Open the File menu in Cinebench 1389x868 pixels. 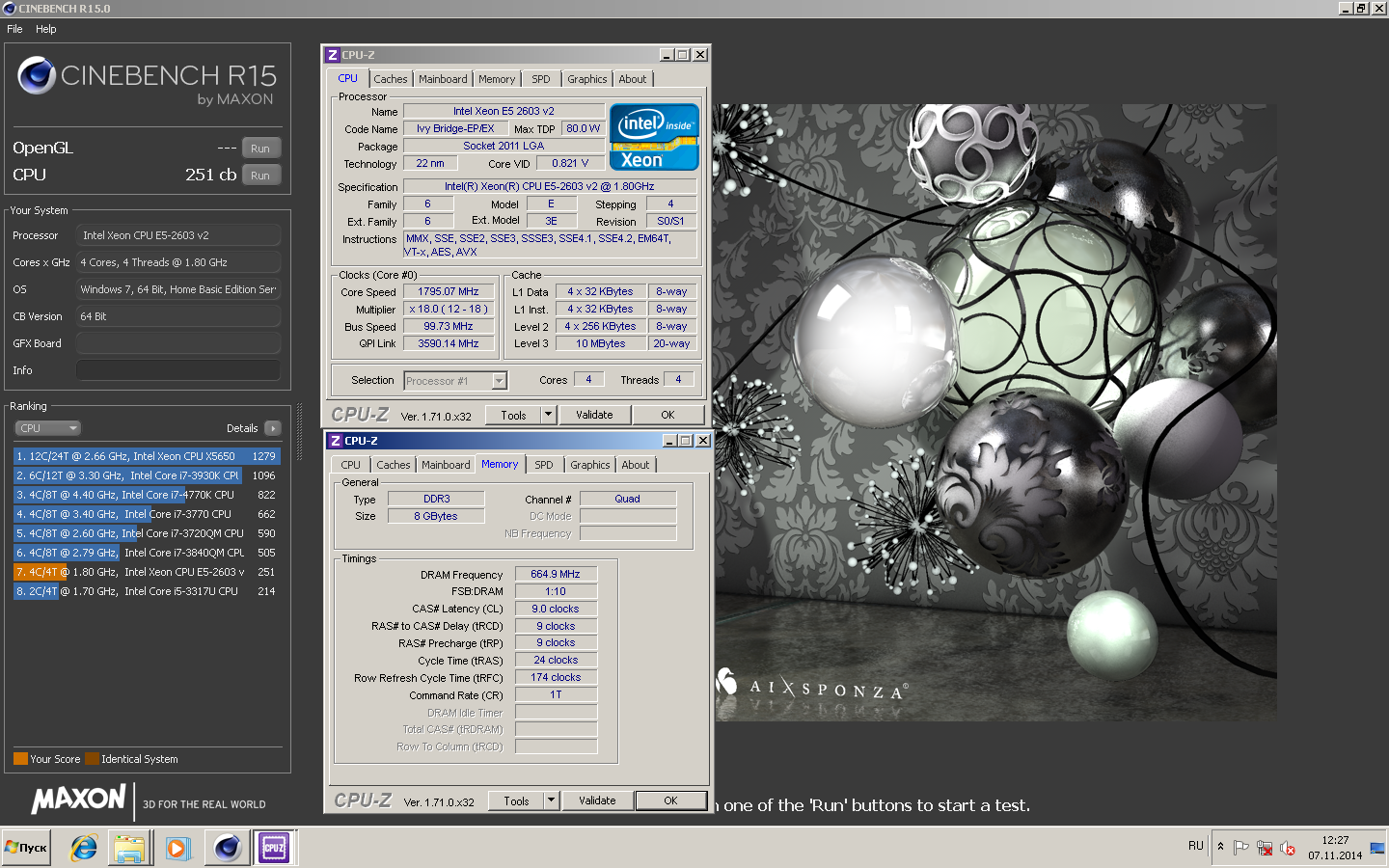(14, 29)
